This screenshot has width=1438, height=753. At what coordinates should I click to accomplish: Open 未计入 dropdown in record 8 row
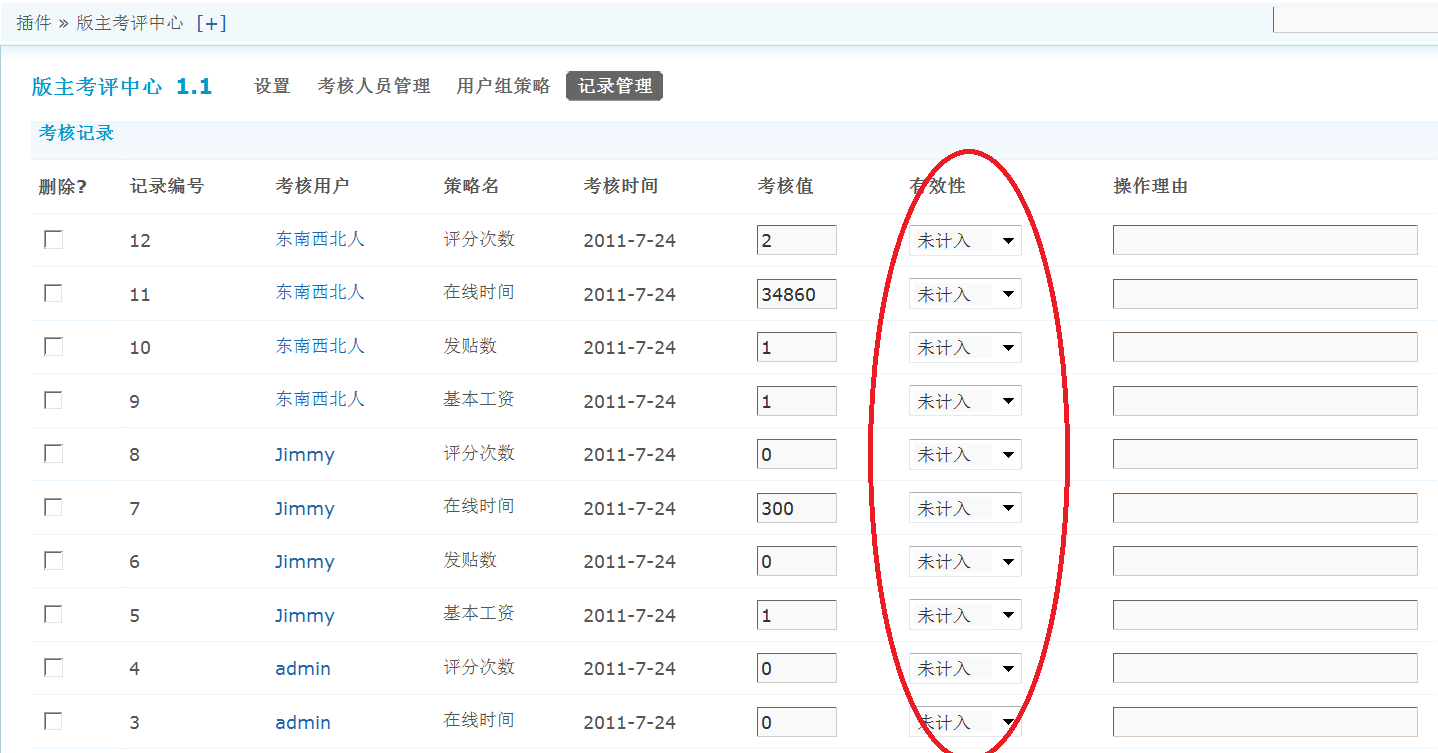(x=965, y=454)
